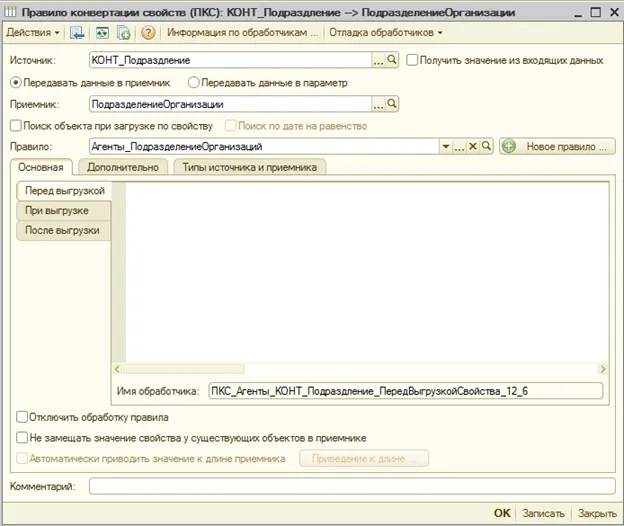Expand the Правило dropdown arrow
The image size is (624, 526).
pyautogui.click(x=446, y=146)
